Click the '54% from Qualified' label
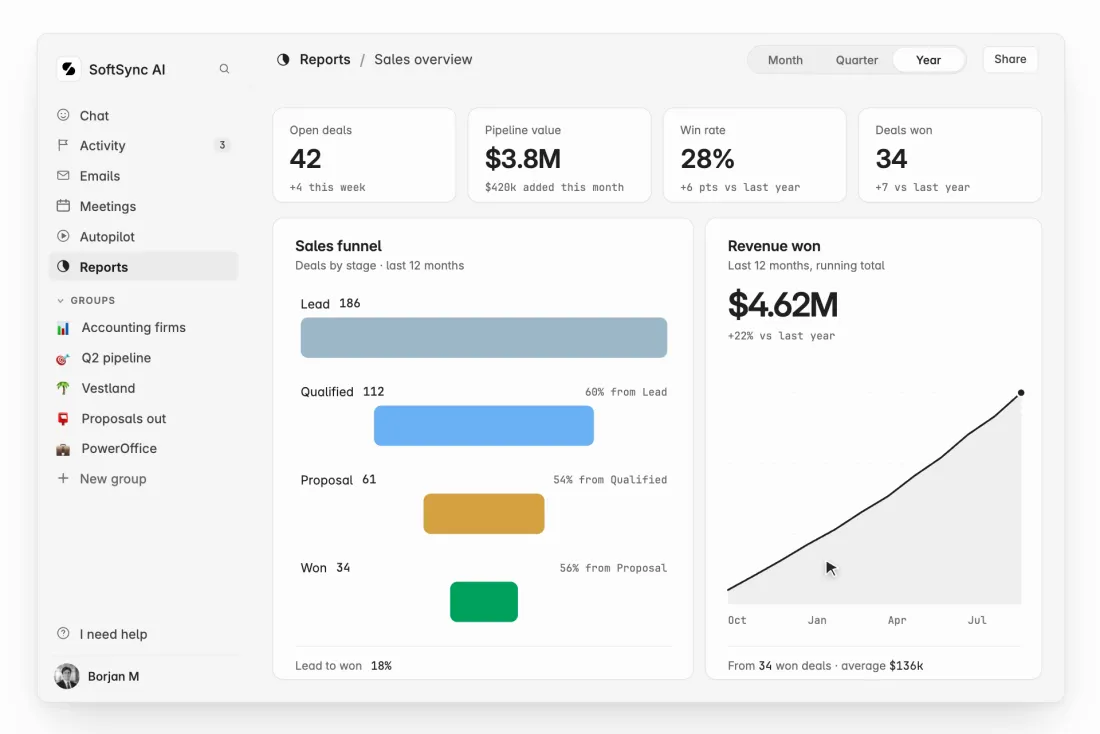The width and height of the screenshot is (1100, 734). click(610, 480)
